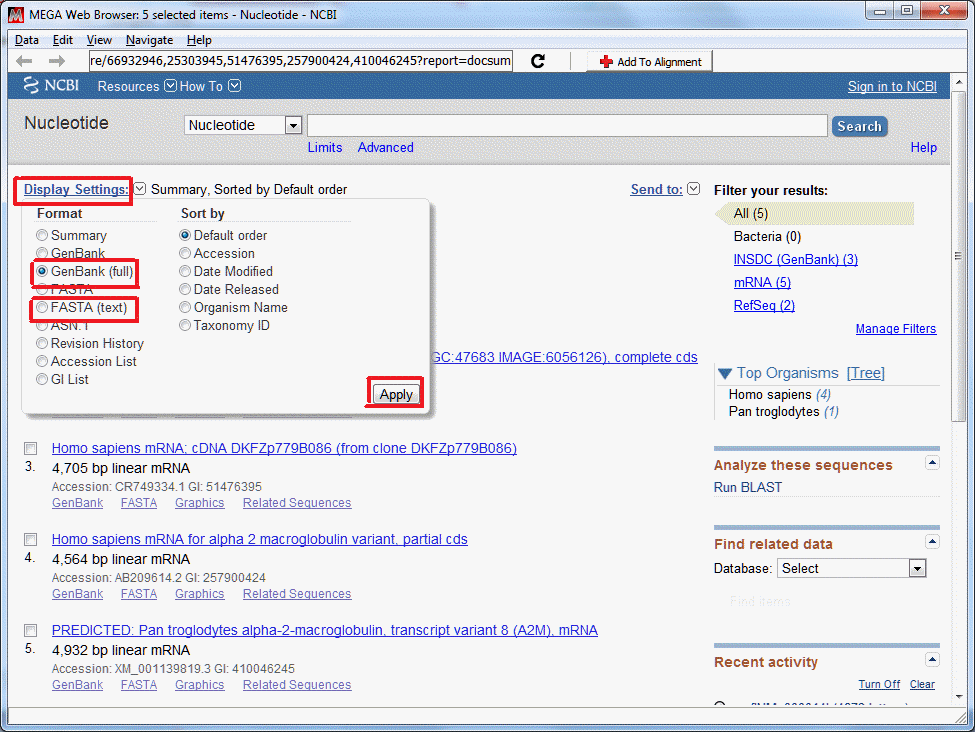This screenshot has height=732, width=975.
Task: Open the Navigate menu
Action: (149, 40)
